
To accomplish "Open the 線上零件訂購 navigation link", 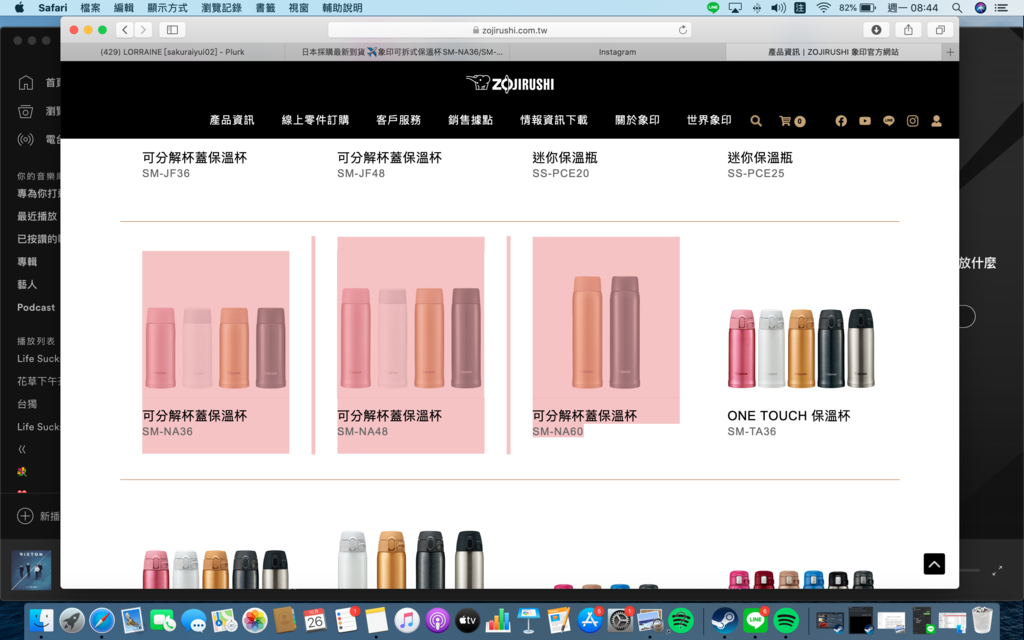I will (315, 120).
